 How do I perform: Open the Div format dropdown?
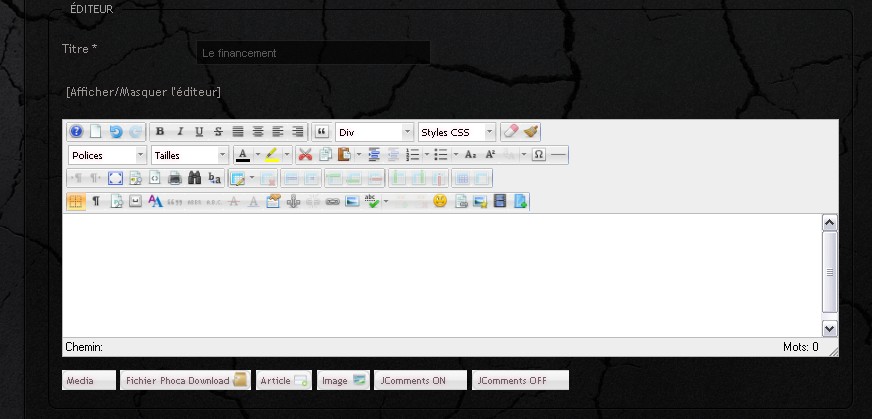[375, 132]
